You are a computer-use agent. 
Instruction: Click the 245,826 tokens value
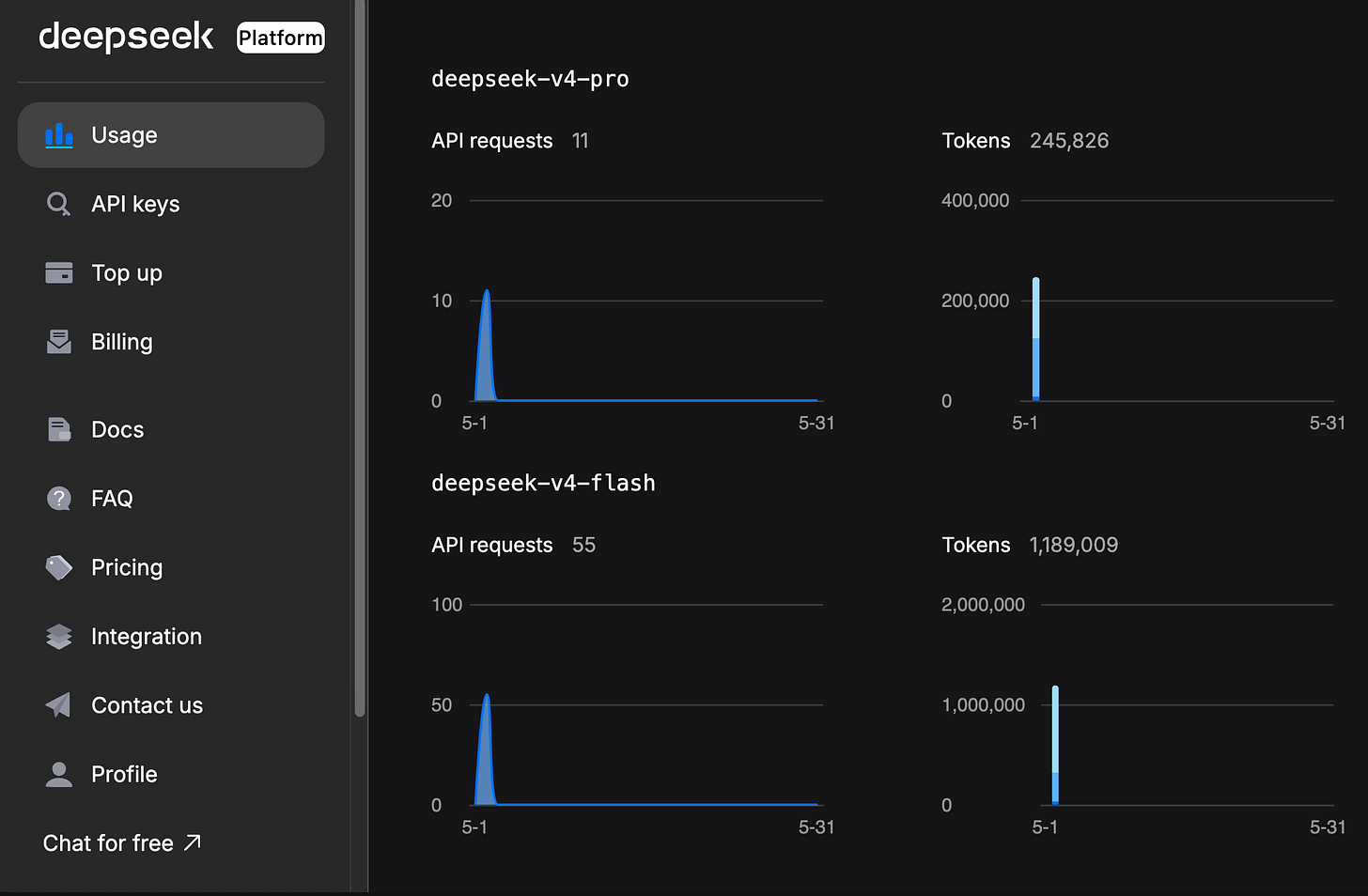tap(1069, 141)
